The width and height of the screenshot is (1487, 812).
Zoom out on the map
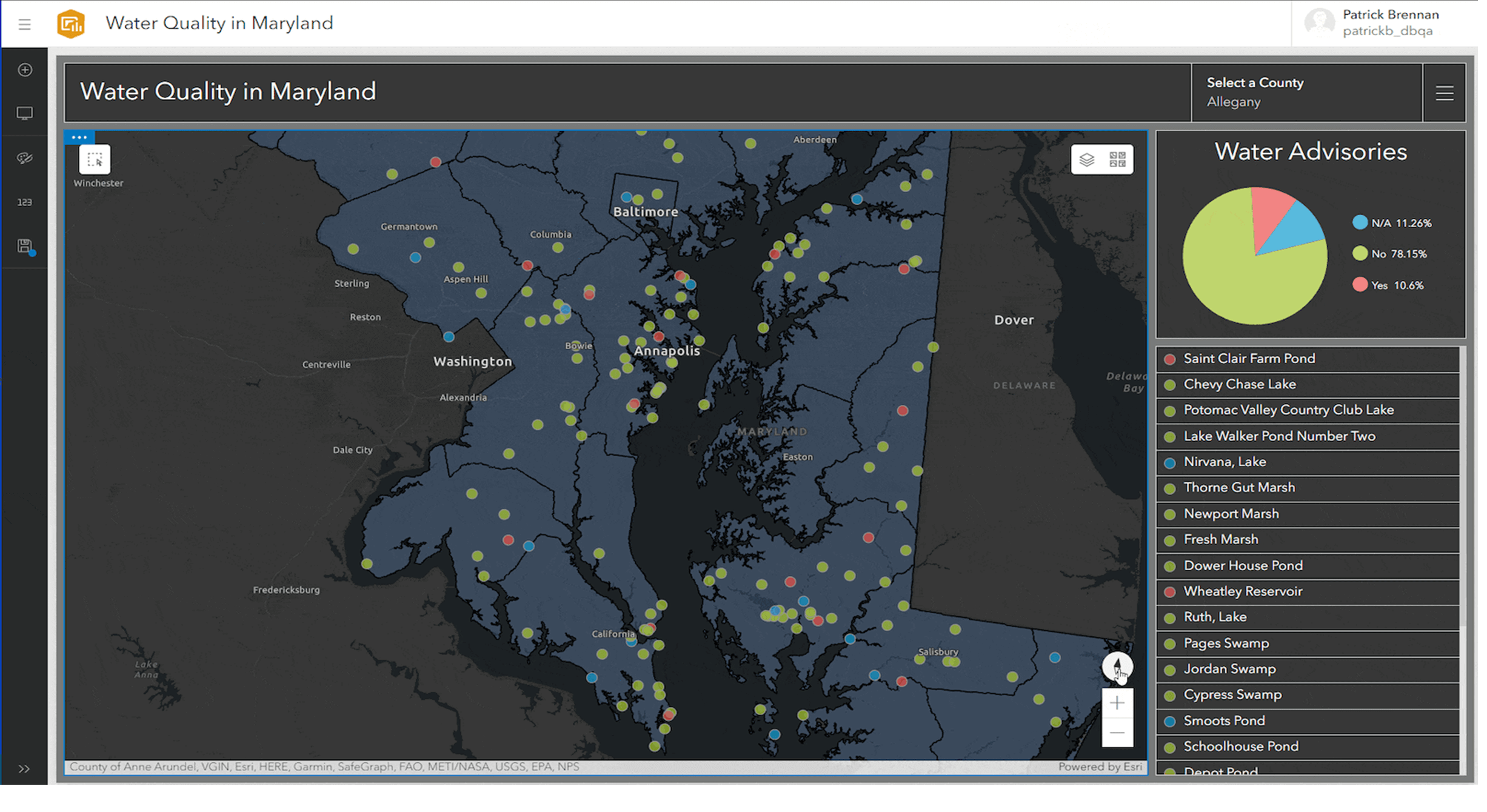(x=1117, y=733)
